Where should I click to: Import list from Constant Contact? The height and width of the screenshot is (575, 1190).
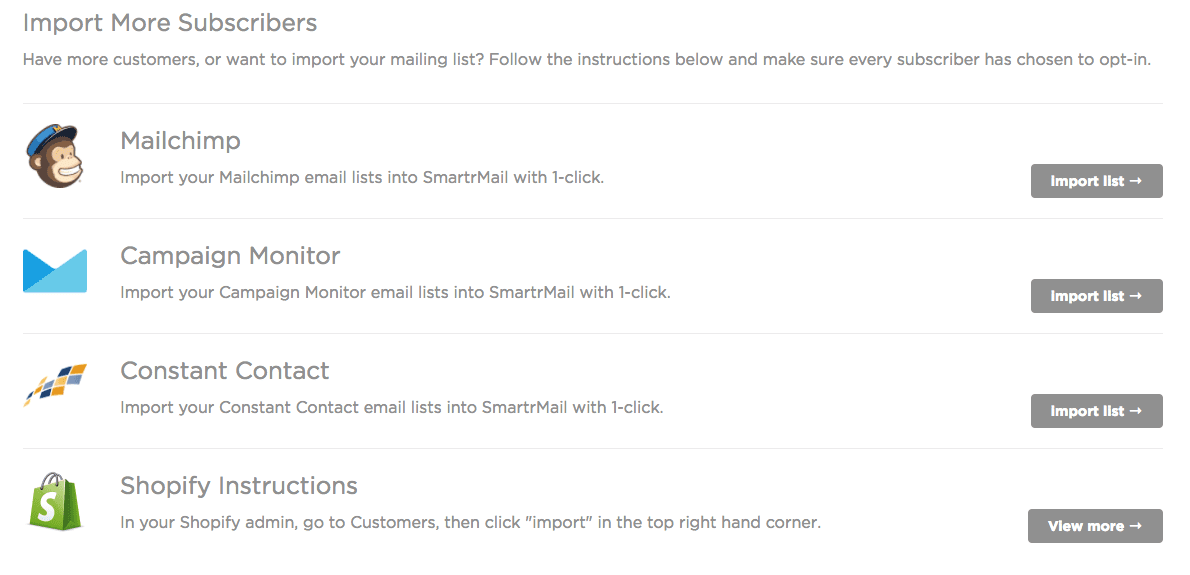1096,411
